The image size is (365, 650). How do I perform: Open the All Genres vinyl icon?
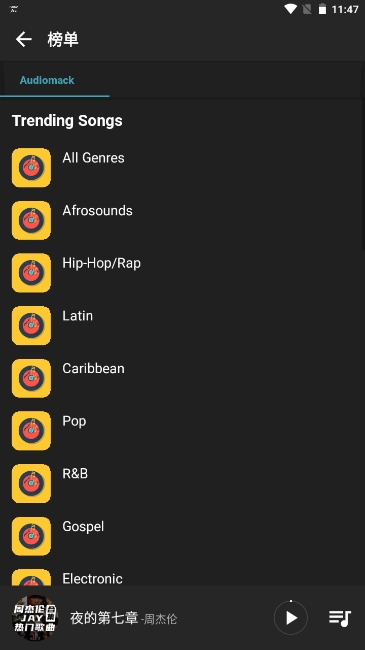[32, 167]
